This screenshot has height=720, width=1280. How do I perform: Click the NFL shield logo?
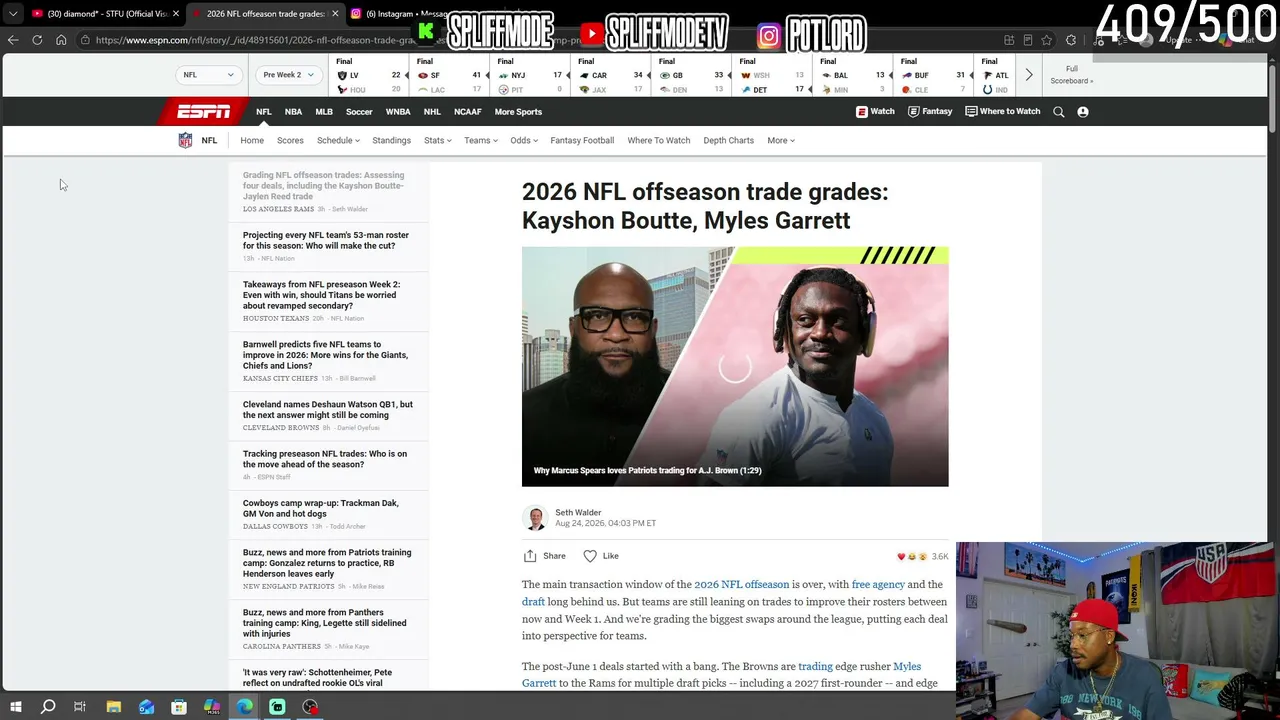point(185,140)
